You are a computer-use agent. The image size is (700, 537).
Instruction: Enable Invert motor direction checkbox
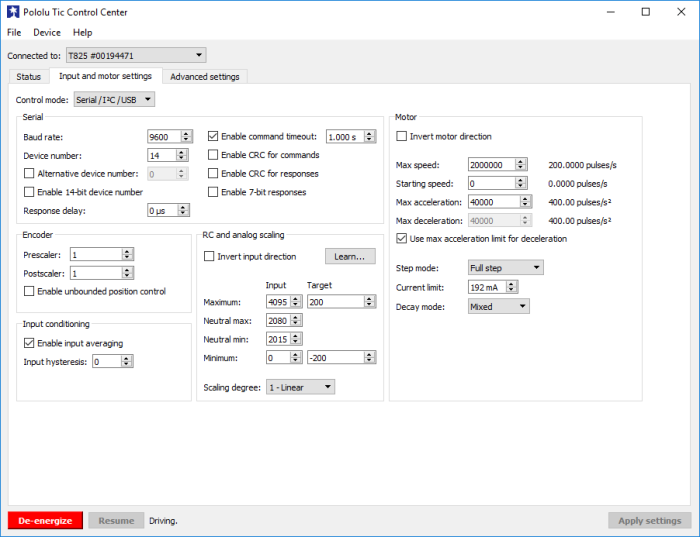401,136
